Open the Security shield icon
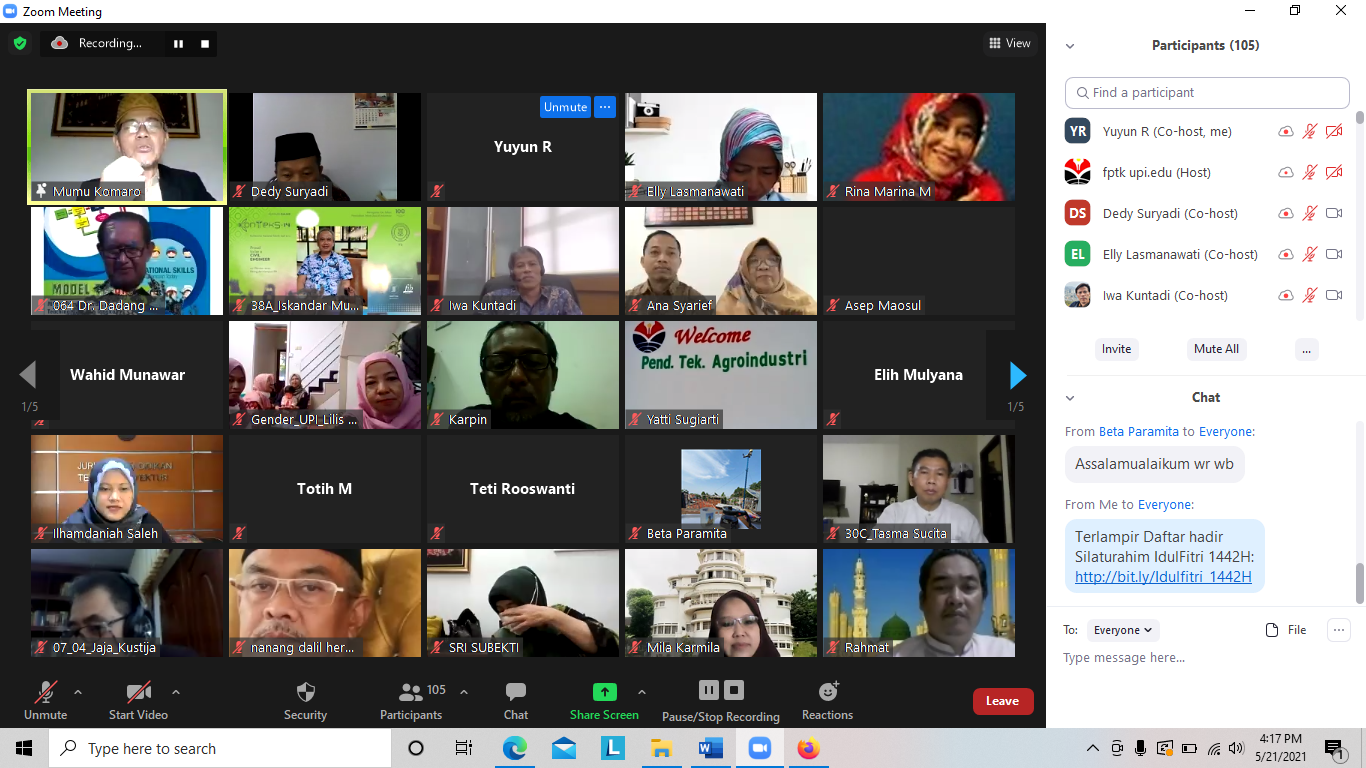The width and height of the screenshot is (1366, 768). tap(306, 692)
